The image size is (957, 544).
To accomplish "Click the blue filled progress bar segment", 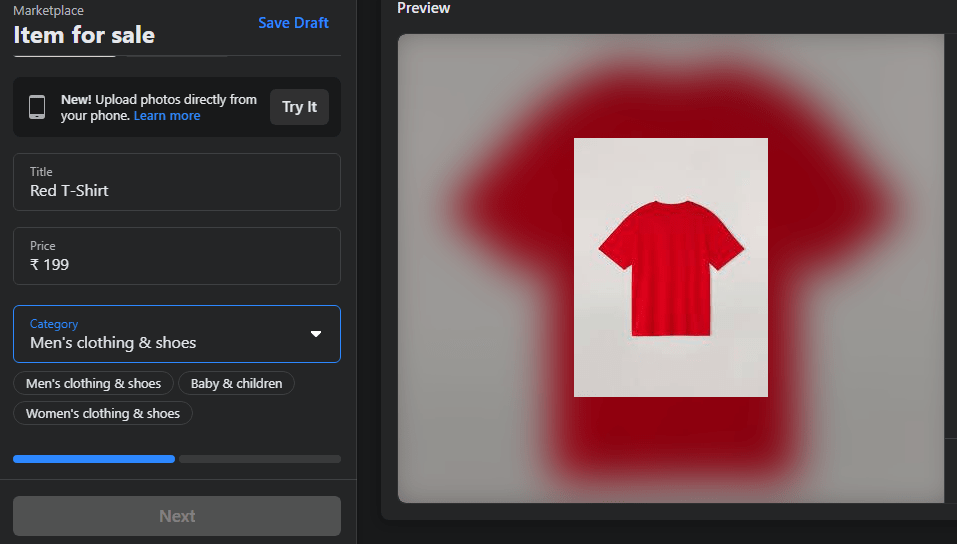I will point(94,459).
